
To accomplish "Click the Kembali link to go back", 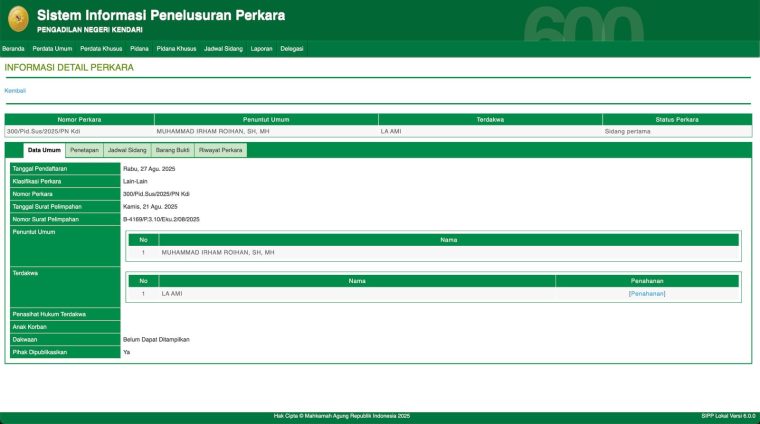I will click(15, 91).
